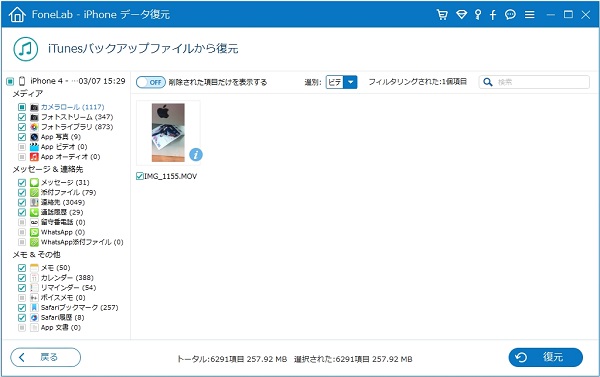Select ボイスメモ (0) entry
The height and width of the screenshot is (377, 600).
(63, 298)
